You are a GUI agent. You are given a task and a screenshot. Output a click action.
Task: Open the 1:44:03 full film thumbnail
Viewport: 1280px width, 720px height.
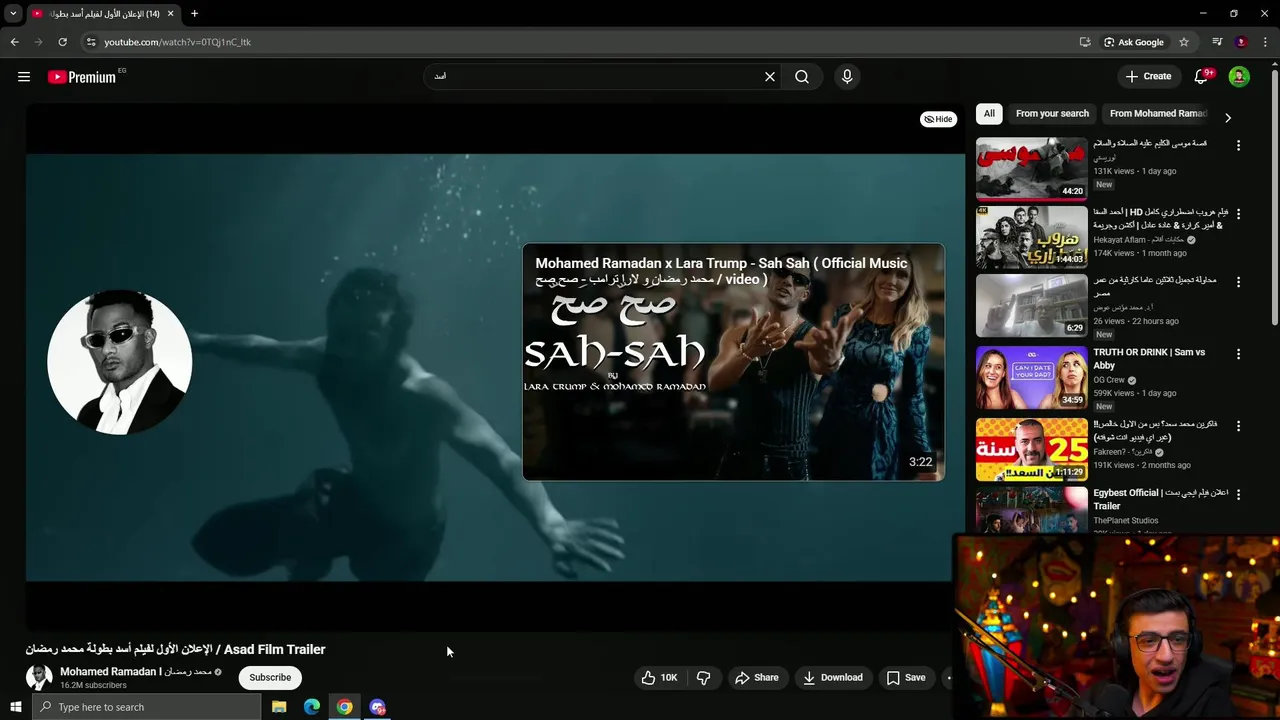pos(1031,238)
